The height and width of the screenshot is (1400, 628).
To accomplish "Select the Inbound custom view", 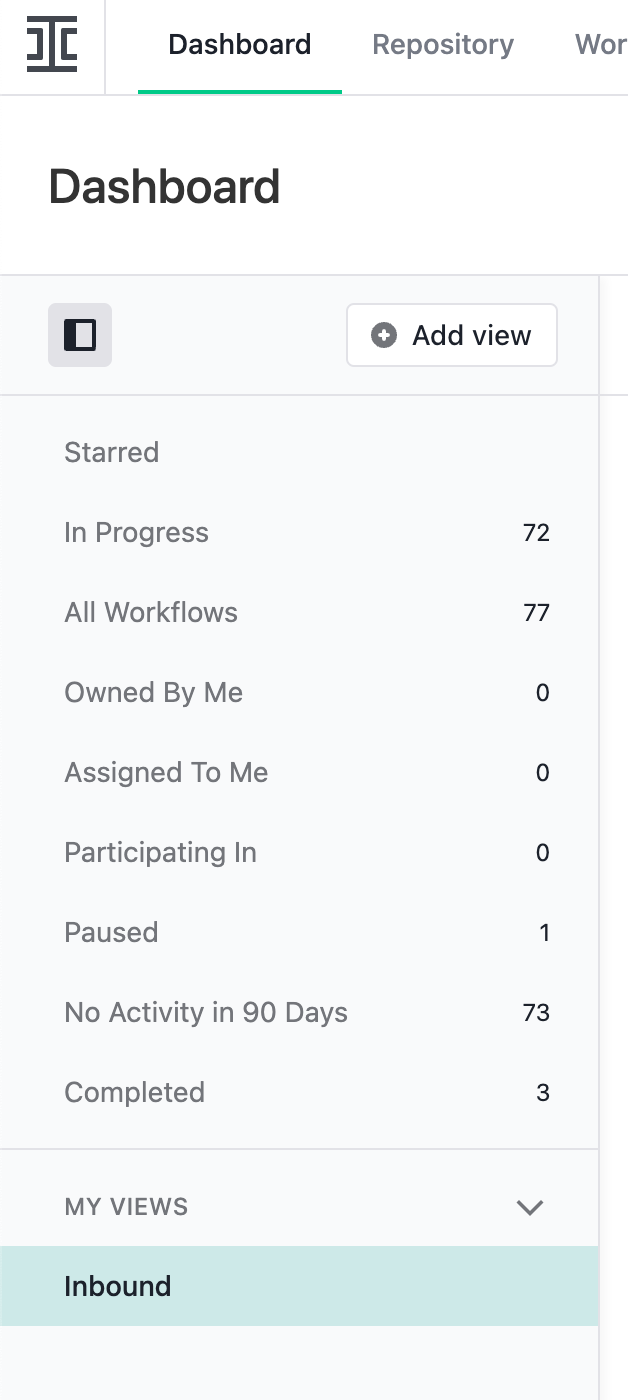I will tap(118, 1286).
